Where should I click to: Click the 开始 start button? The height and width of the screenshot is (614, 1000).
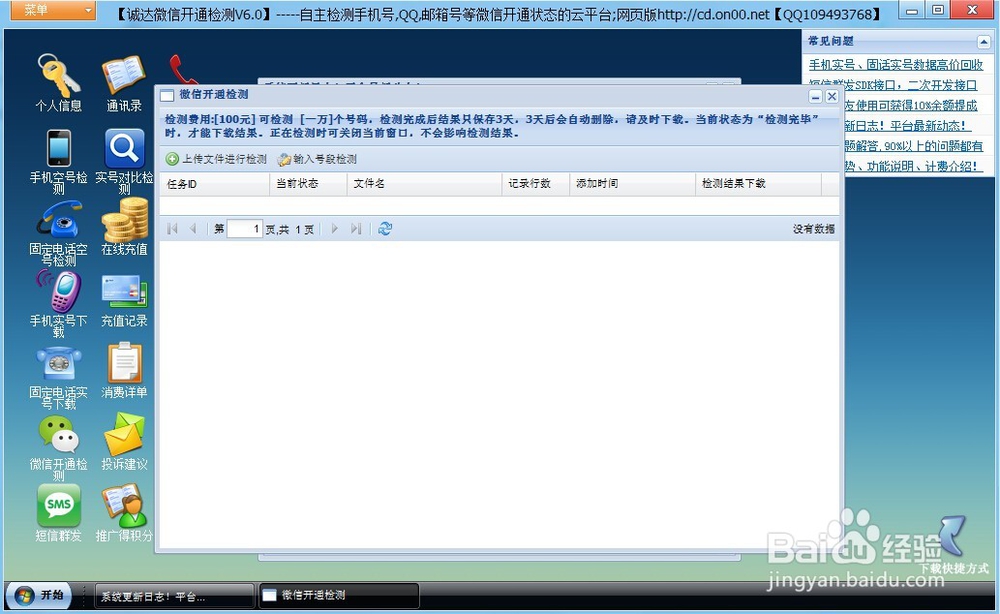(40, 596)
